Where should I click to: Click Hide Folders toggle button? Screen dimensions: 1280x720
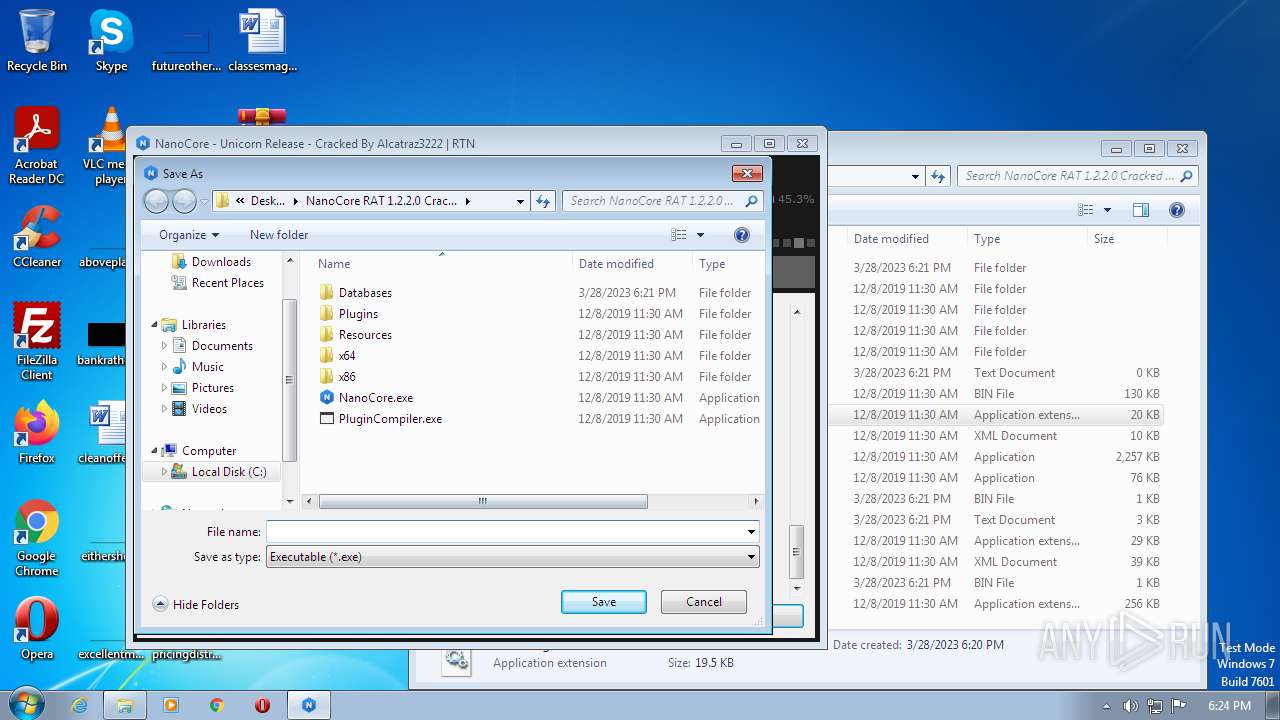click(196, 604)
